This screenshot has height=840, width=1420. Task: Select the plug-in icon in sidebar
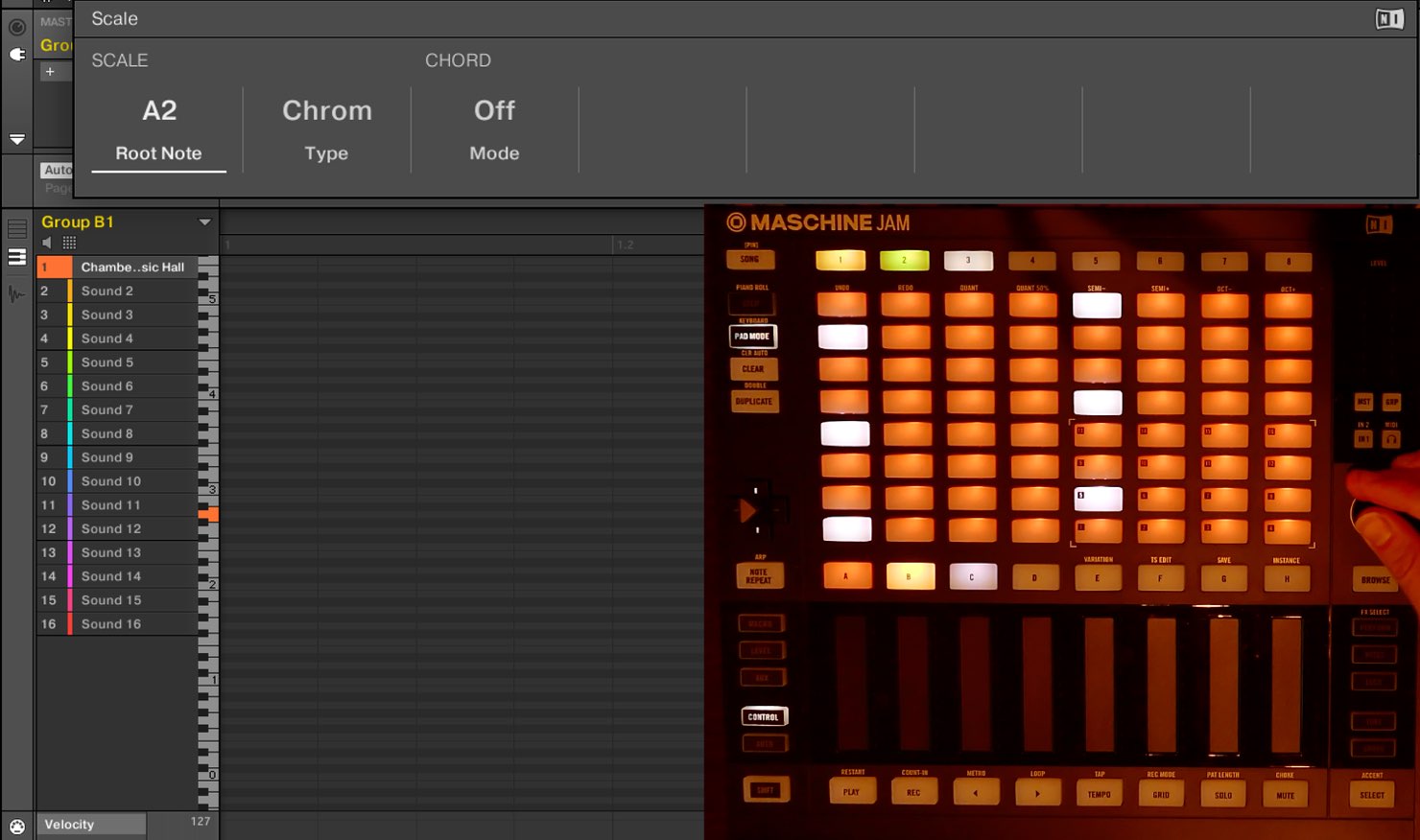point(17,55)
